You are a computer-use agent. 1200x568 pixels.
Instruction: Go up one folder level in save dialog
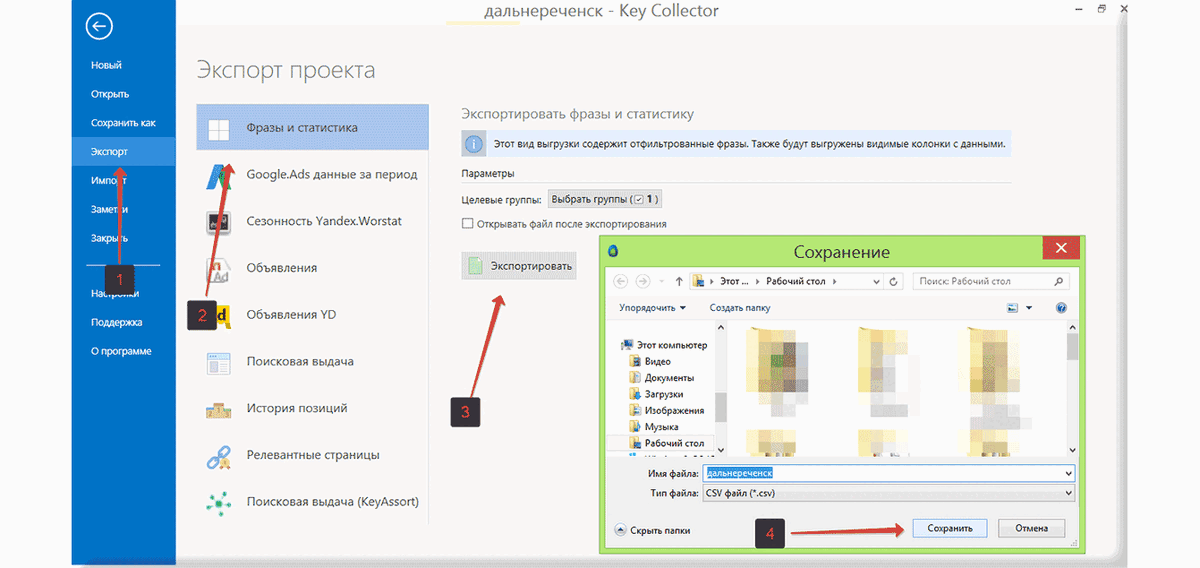(x=680, y=282)
